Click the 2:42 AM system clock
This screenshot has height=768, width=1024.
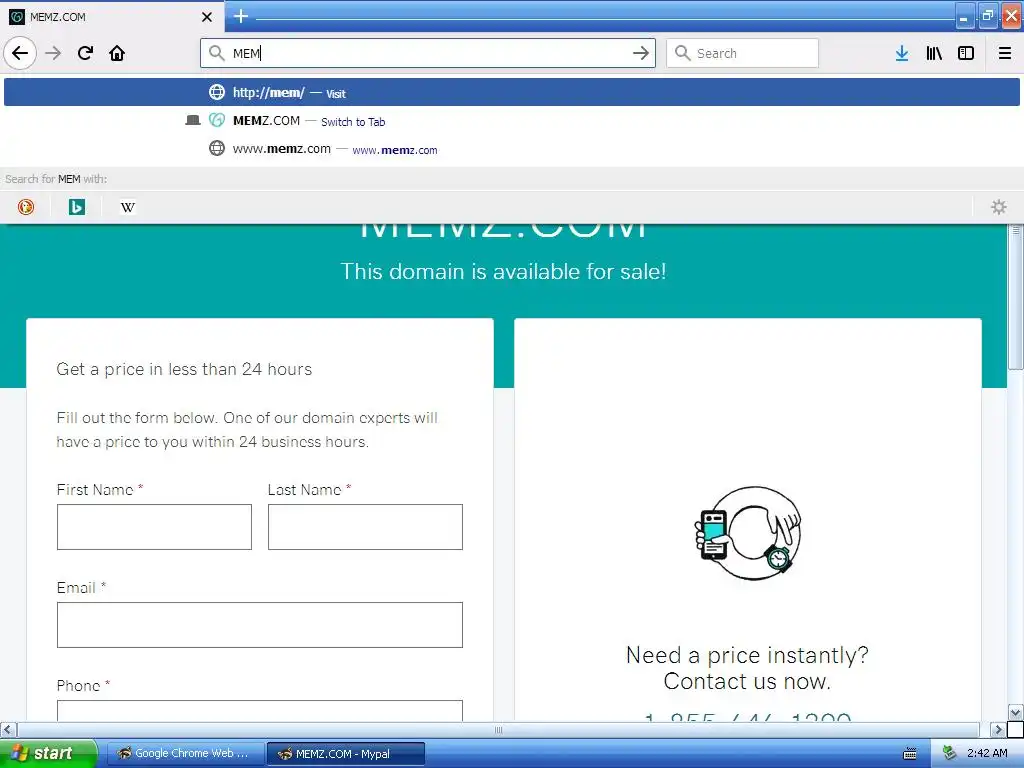(987, 753)
